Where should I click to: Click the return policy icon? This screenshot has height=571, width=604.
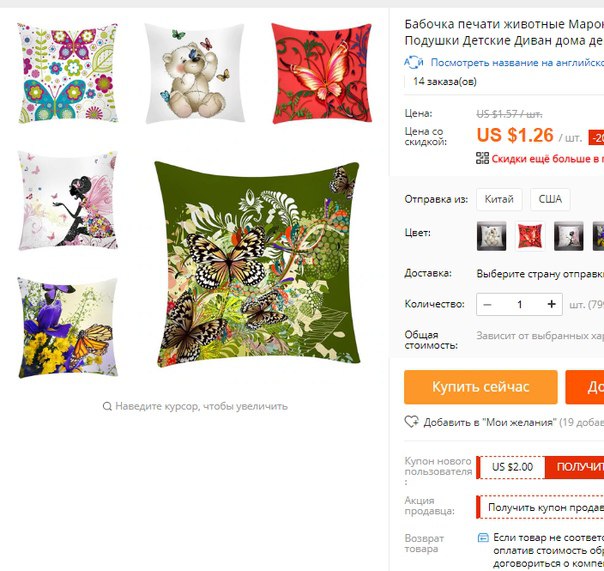[483, 537]
